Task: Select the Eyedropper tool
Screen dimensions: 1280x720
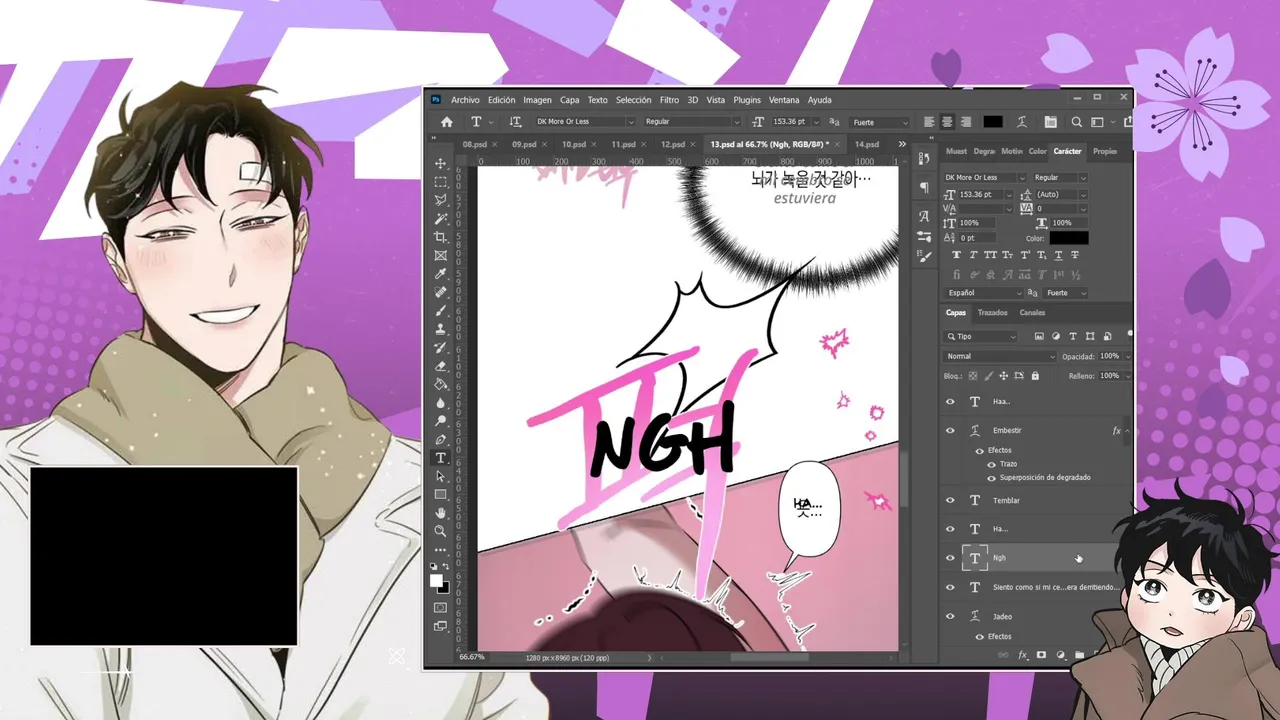Action: click(x=440, y=274)
